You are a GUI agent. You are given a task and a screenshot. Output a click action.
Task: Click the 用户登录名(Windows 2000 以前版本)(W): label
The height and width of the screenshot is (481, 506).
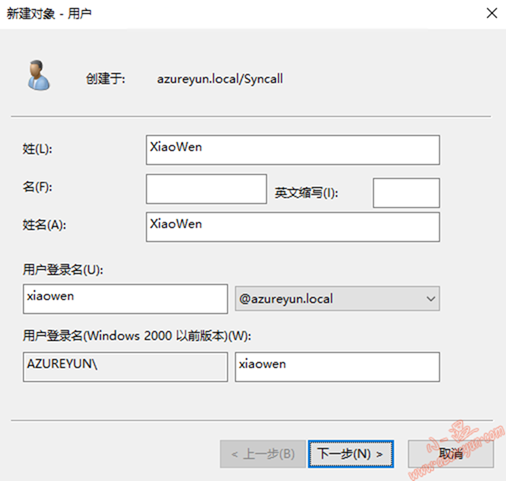137,336
